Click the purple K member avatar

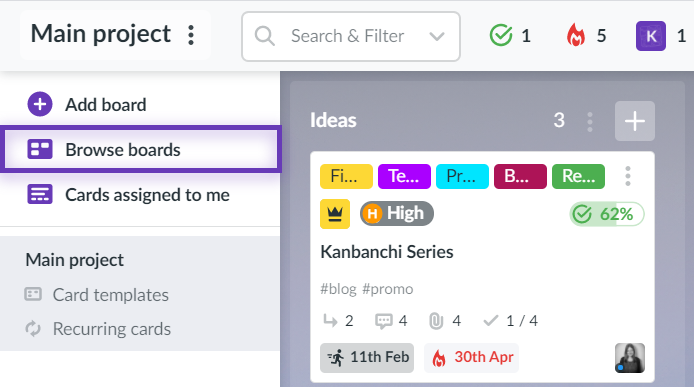tap(651, 36)
